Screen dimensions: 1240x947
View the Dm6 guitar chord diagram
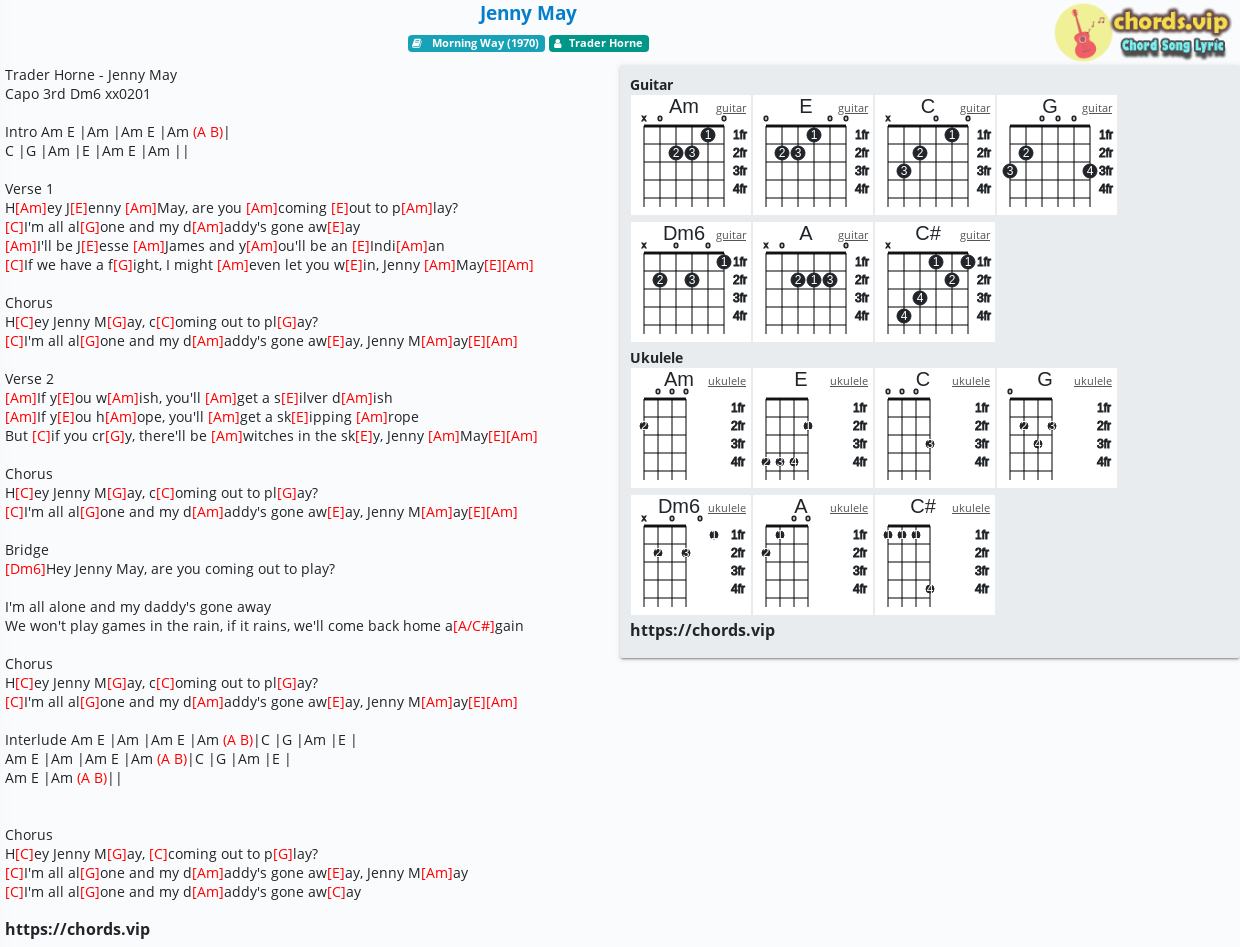point(691,282)
